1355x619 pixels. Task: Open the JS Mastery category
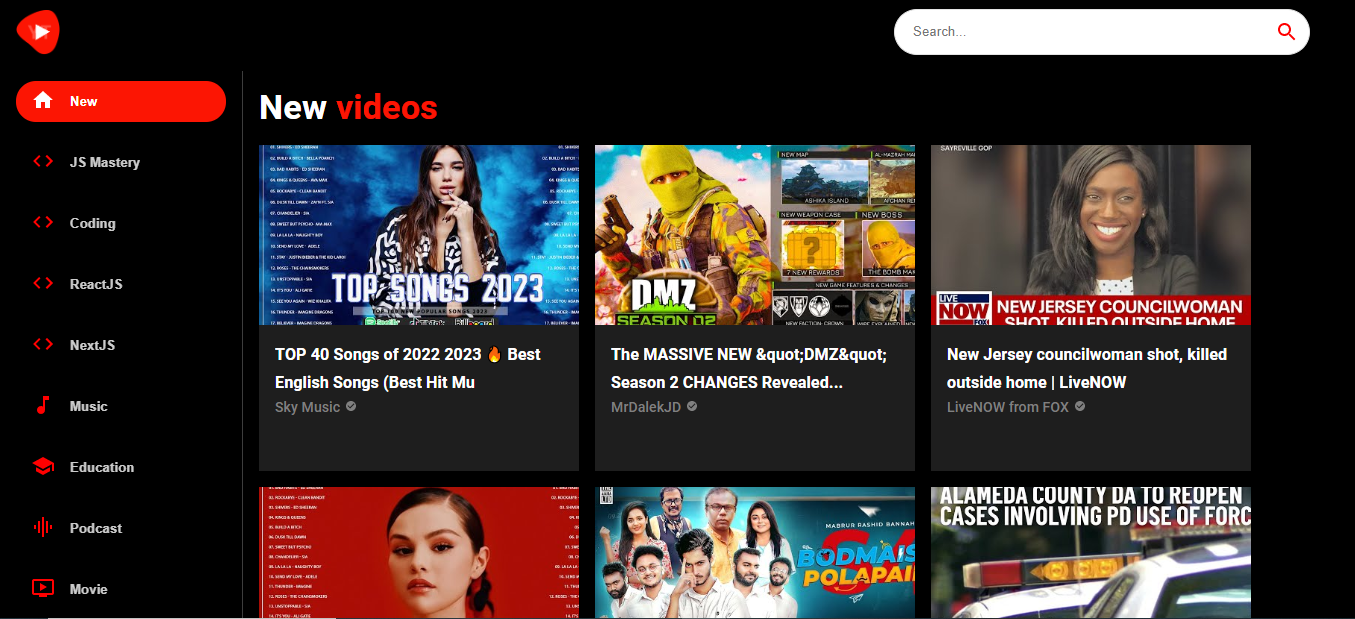coord(105,162)
